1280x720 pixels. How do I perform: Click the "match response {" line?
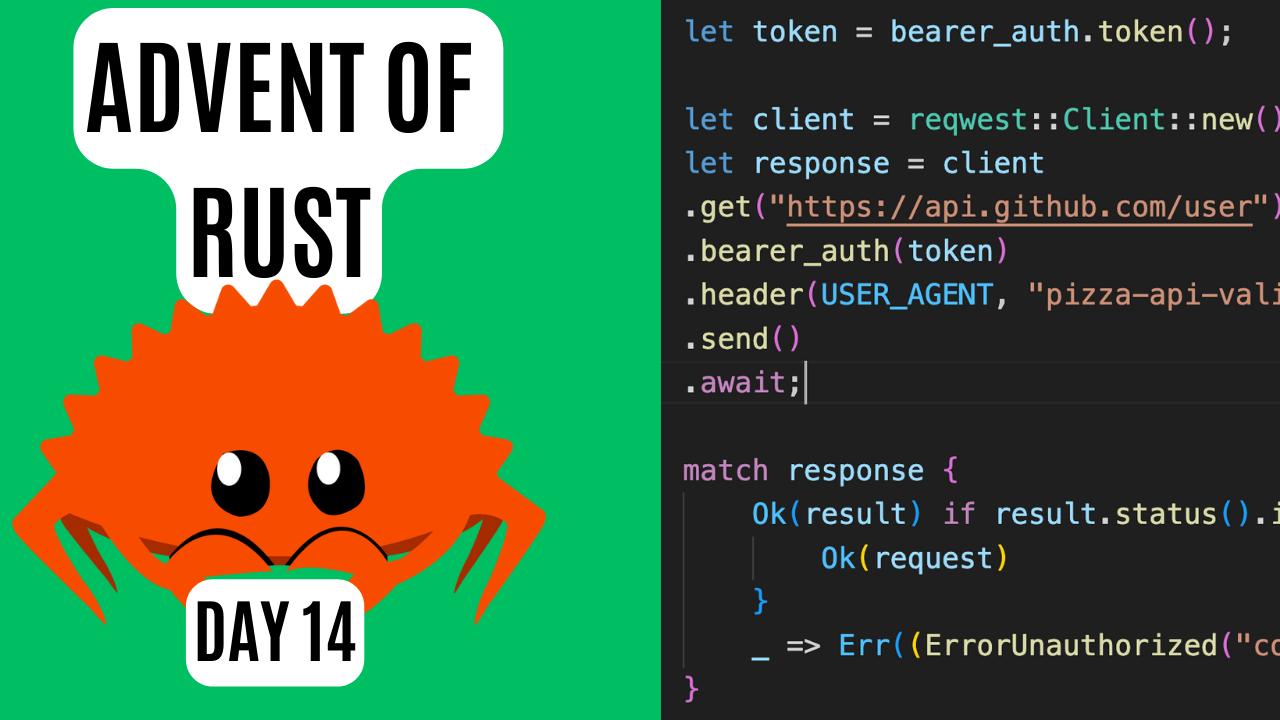[820, 470]
